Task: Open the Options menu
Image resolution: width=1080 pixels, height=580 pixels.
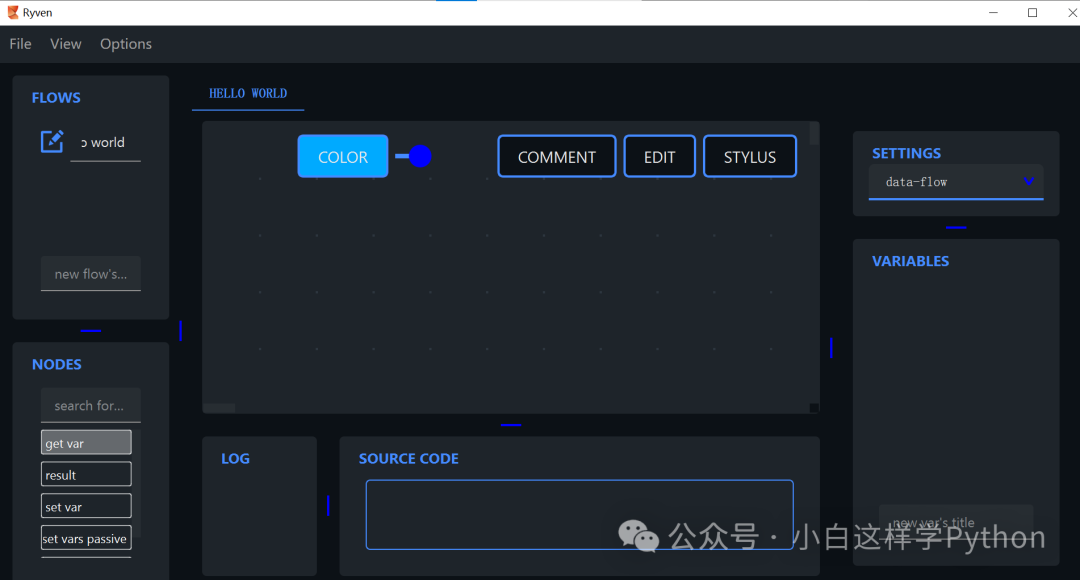Action: coord(126,44)
